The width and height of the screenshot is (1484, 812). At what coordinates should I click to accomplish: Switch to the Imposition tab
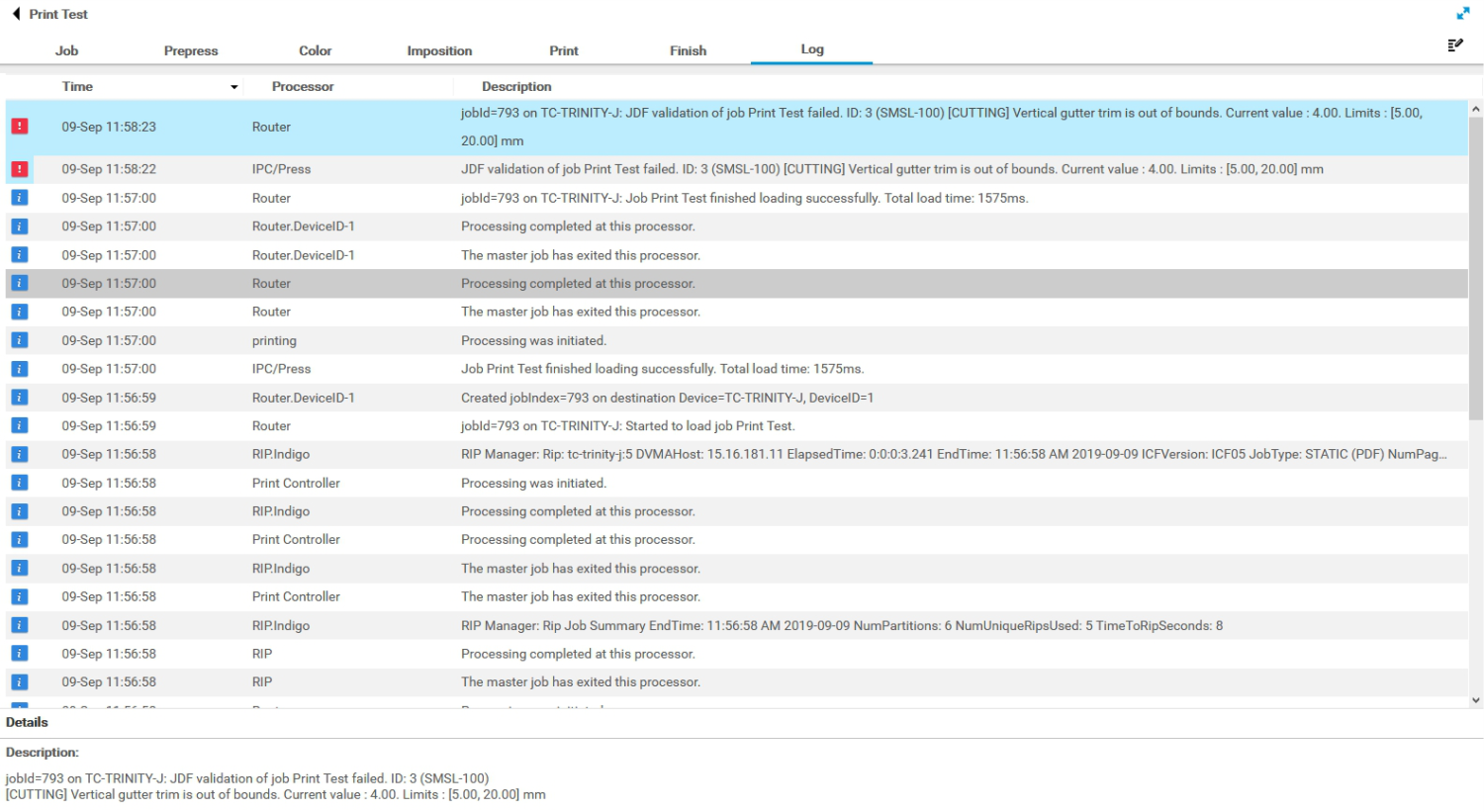[439, 50]
